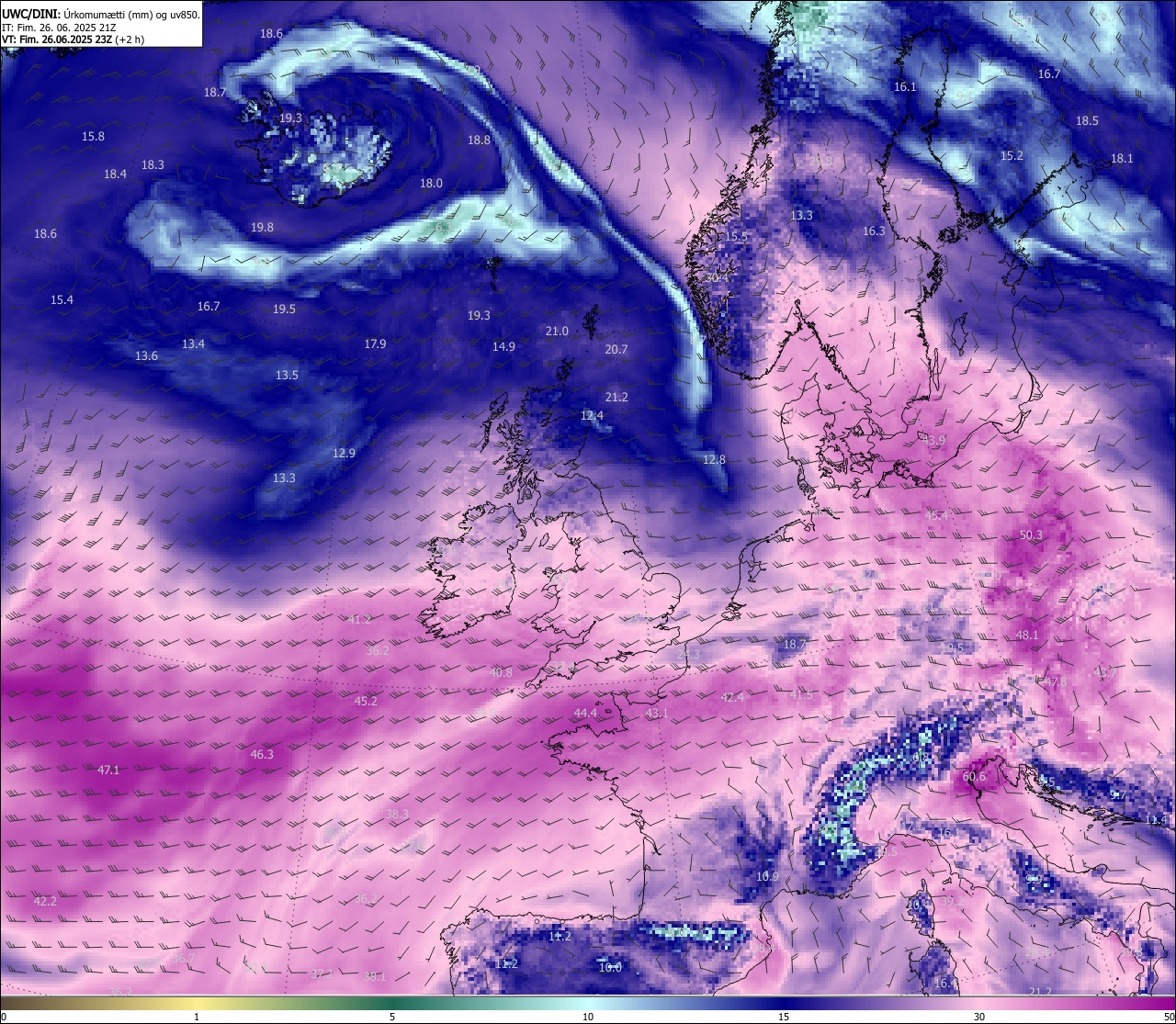1176x1024 pixels.
Task: Click the color scale label "15"
Action: [784, 1017]
